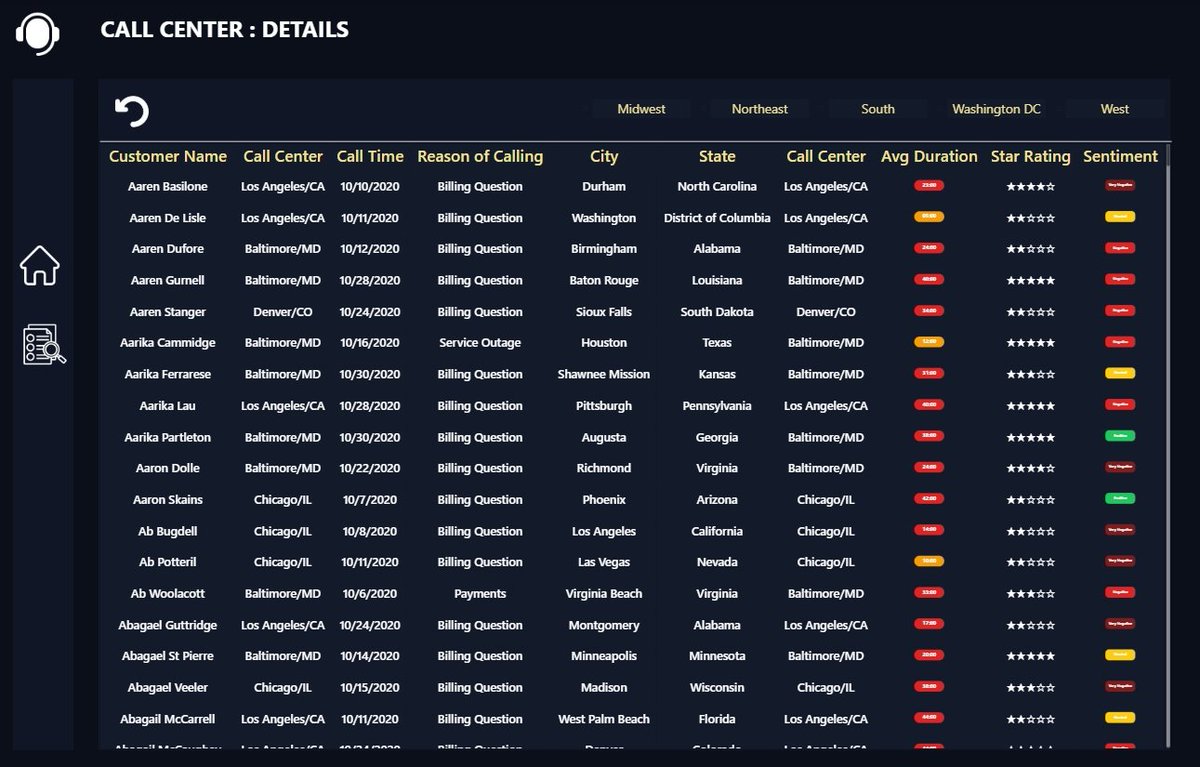This screenshot has width=1200, height=767.
Task: Sort by Customer Name column header
Action: (x=168, y=157)
